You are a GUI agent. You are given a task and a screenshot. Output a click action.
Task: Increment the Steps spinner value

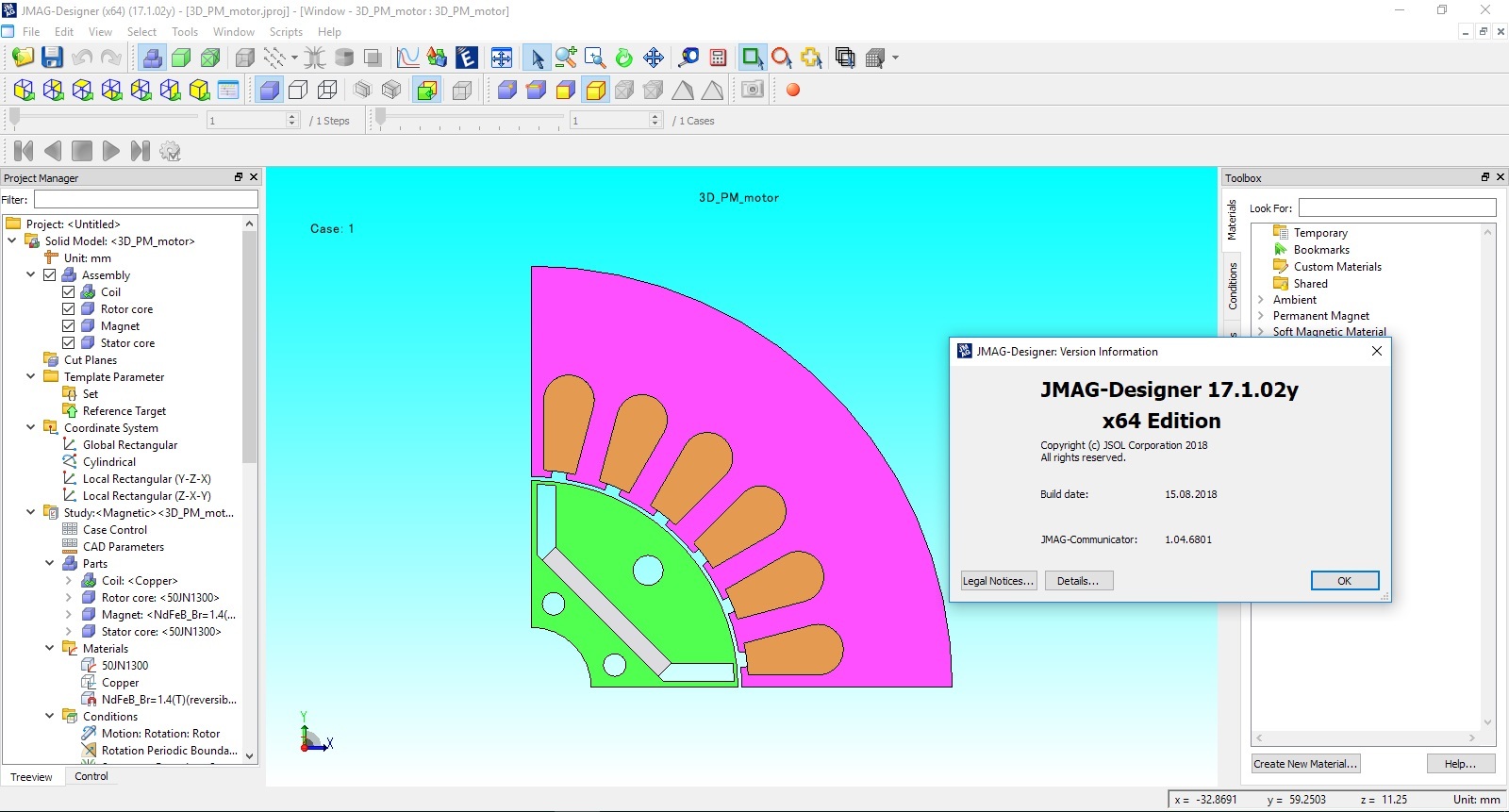(x=291, y=116)
